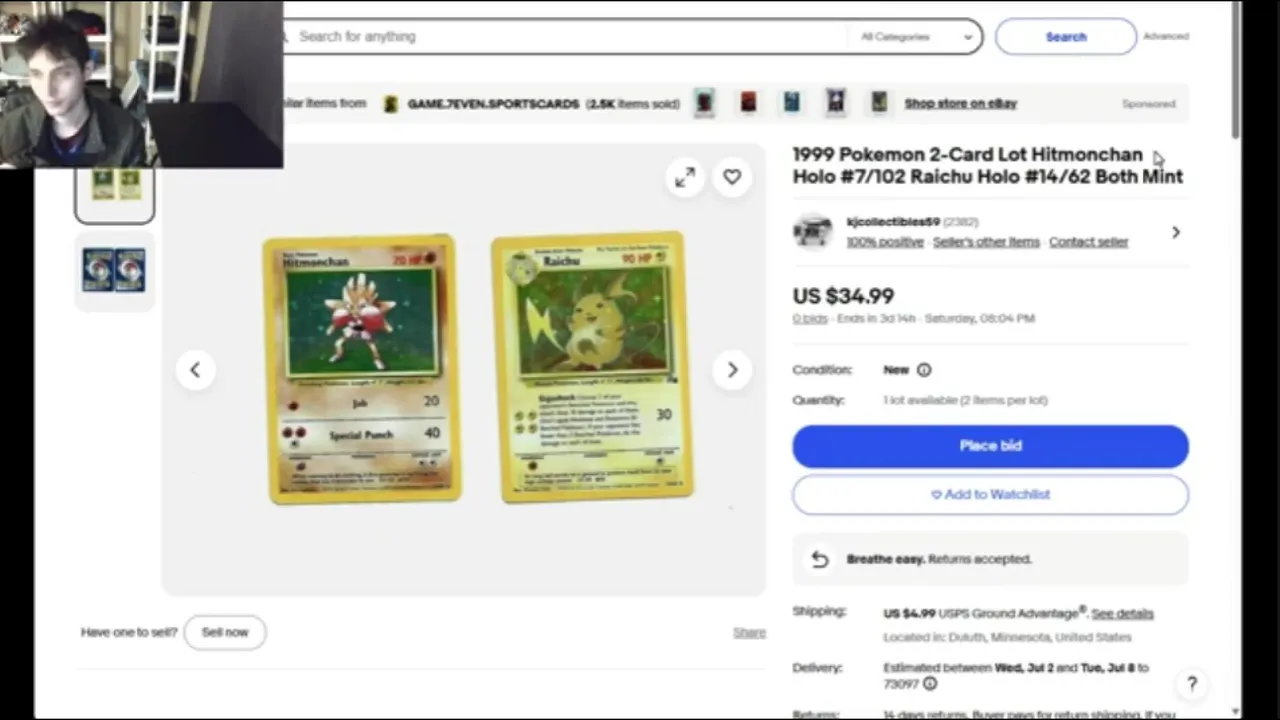
Task: Show next image with right arrow
Action: [732, 370]
